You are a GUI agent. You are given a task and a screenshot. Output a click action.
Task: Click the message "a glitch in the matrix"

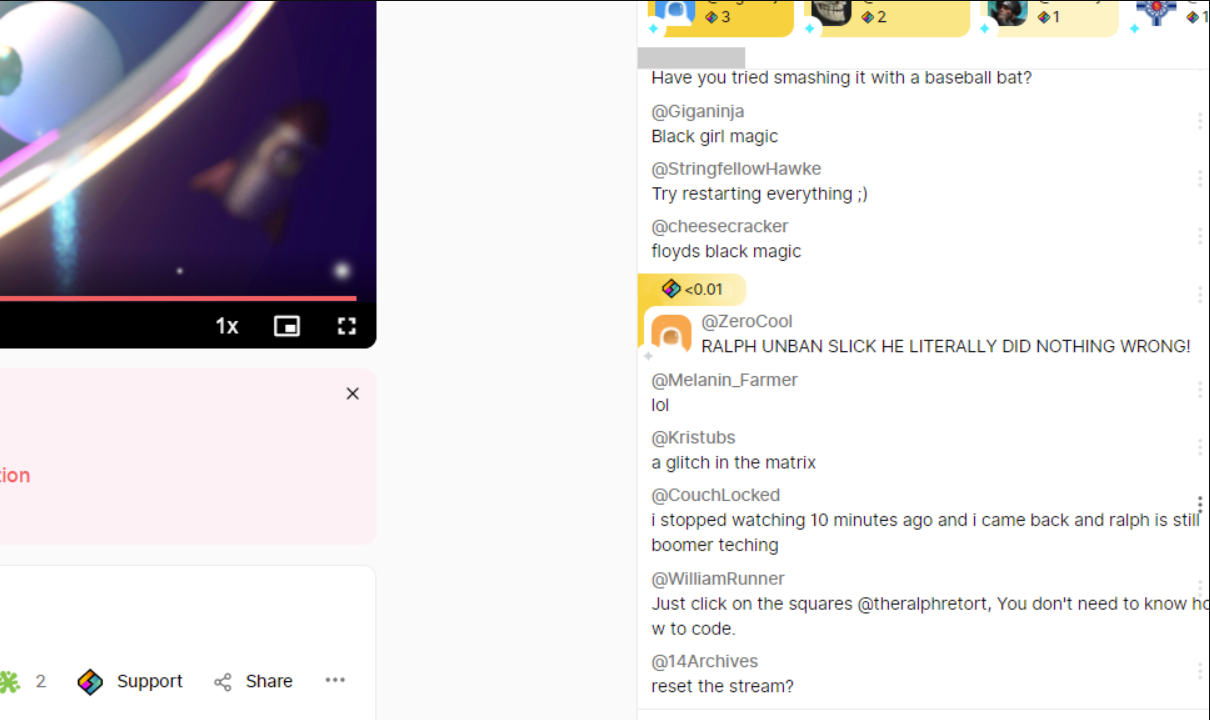[x=733, y=463]
